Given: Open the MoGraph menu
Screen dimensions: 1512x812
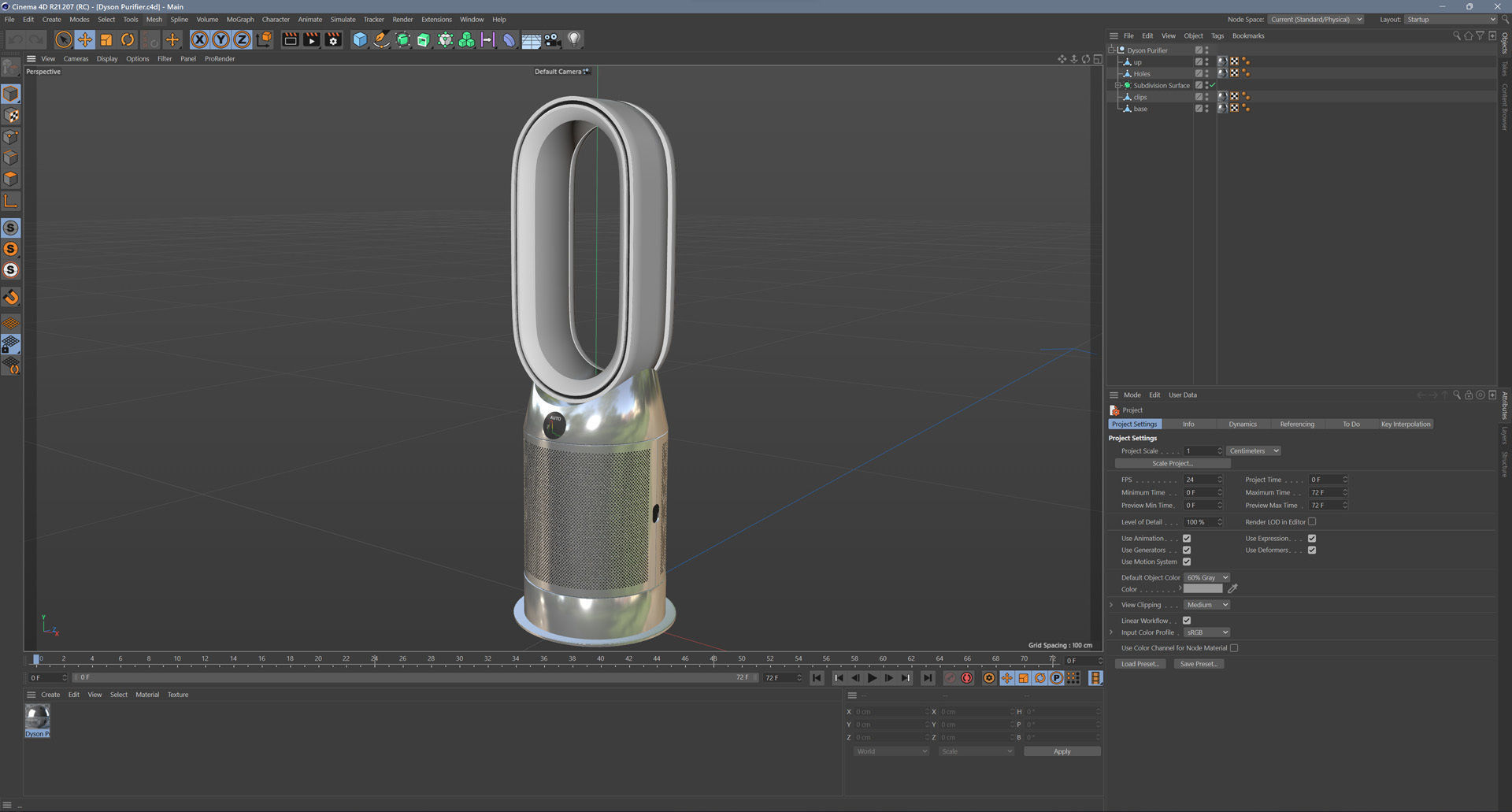Looking at the screenshot, I should point(240,20).
